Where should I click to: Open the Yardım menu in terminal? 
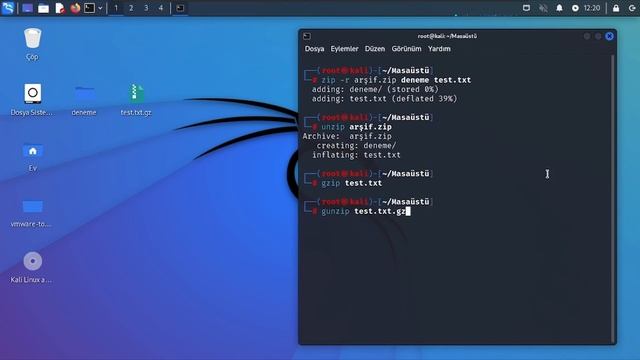(x=439, y=49)
